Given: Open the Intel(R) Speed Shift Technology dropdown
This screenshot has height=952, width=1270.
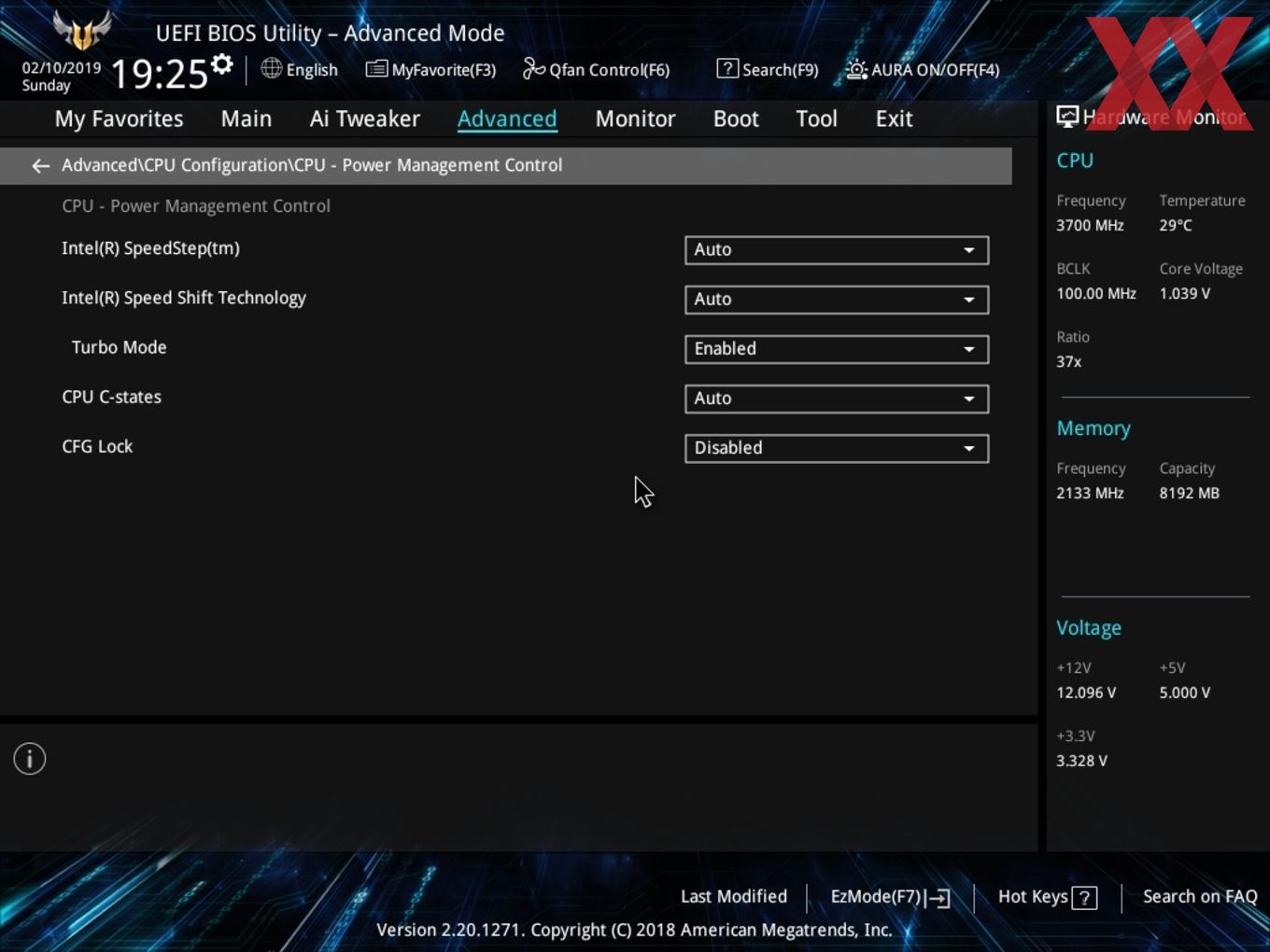Looking at the screenshot, I should (837, 300).
